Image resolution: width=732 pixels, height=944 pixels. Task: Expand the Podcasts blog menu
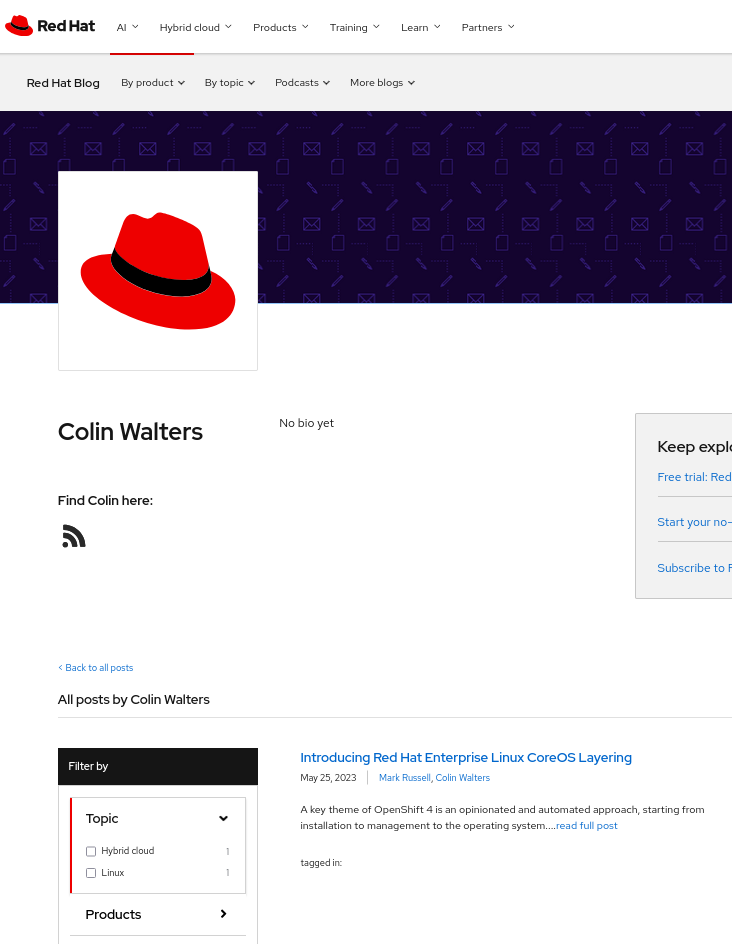(303, 82)
